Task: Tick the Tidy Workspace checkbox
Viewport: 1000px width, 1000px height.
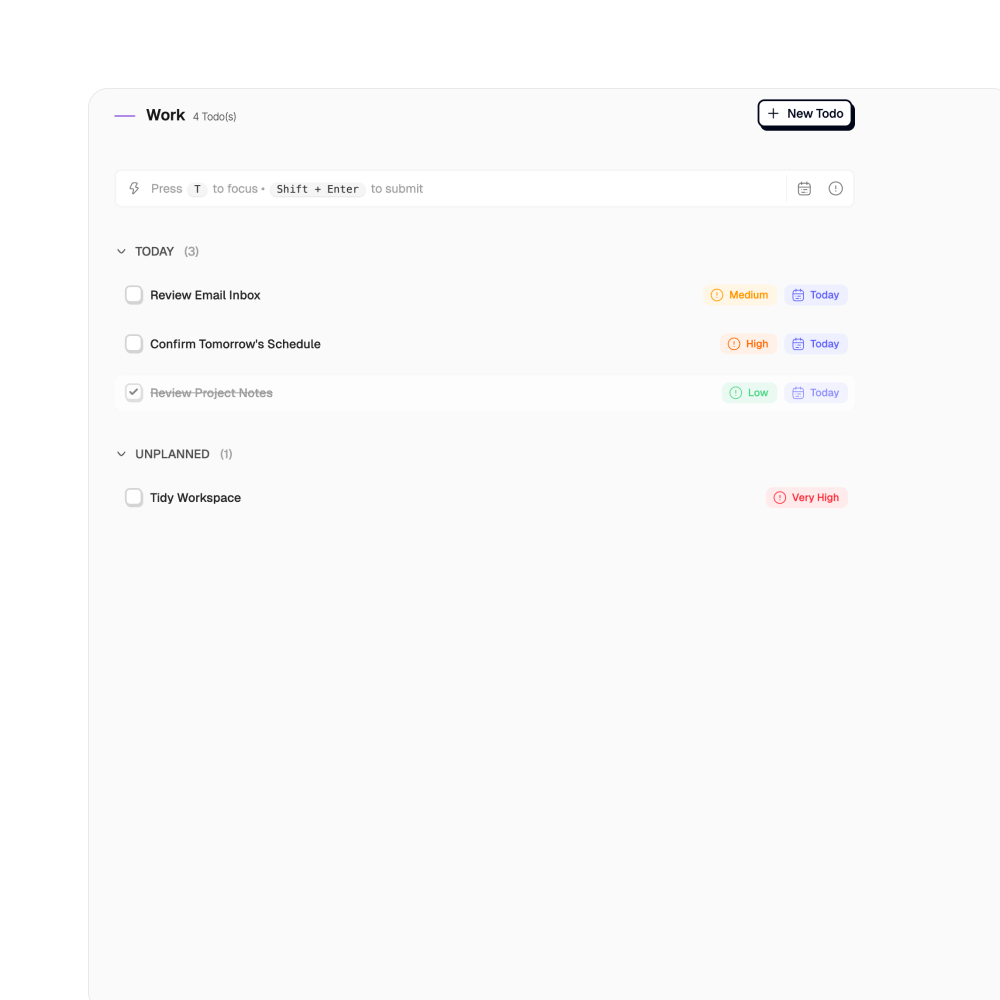Action: point(134,498)
